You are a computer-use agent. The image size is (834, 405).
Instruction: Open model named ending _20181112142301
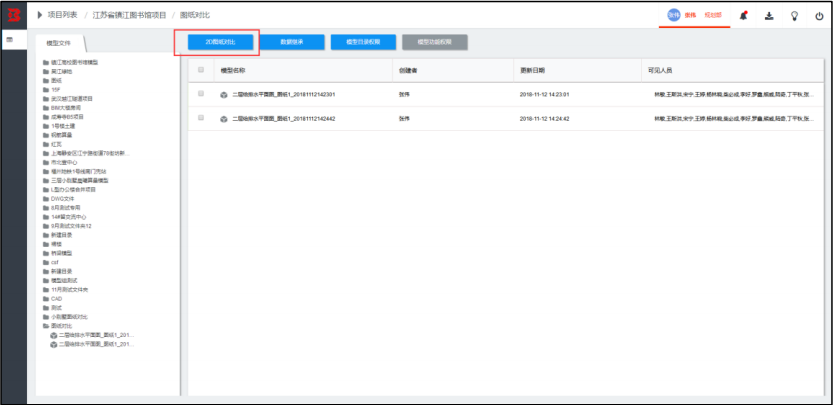(283, 95)
